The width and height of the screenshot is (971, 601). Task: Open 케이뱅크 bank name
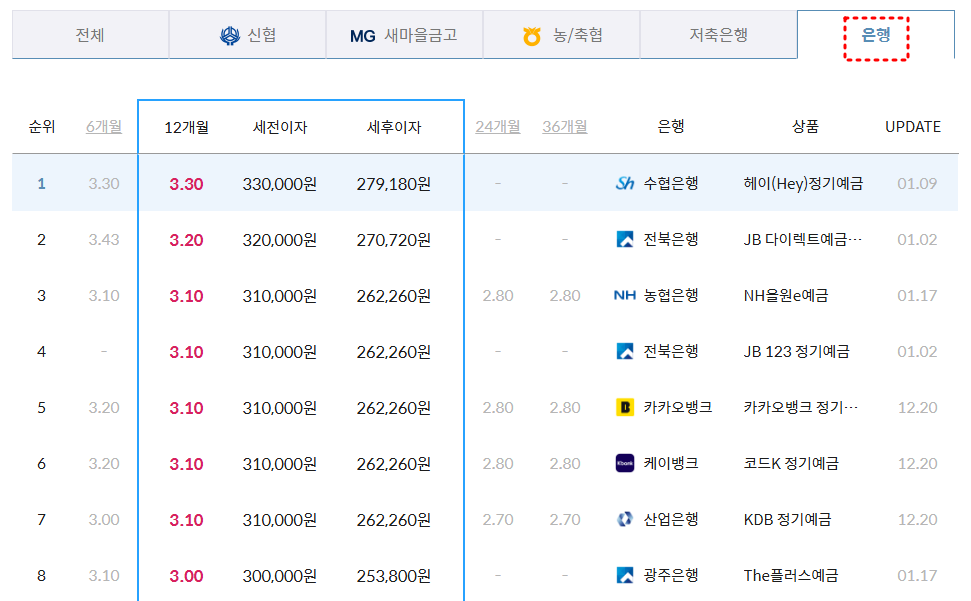(x=671, y=463)
